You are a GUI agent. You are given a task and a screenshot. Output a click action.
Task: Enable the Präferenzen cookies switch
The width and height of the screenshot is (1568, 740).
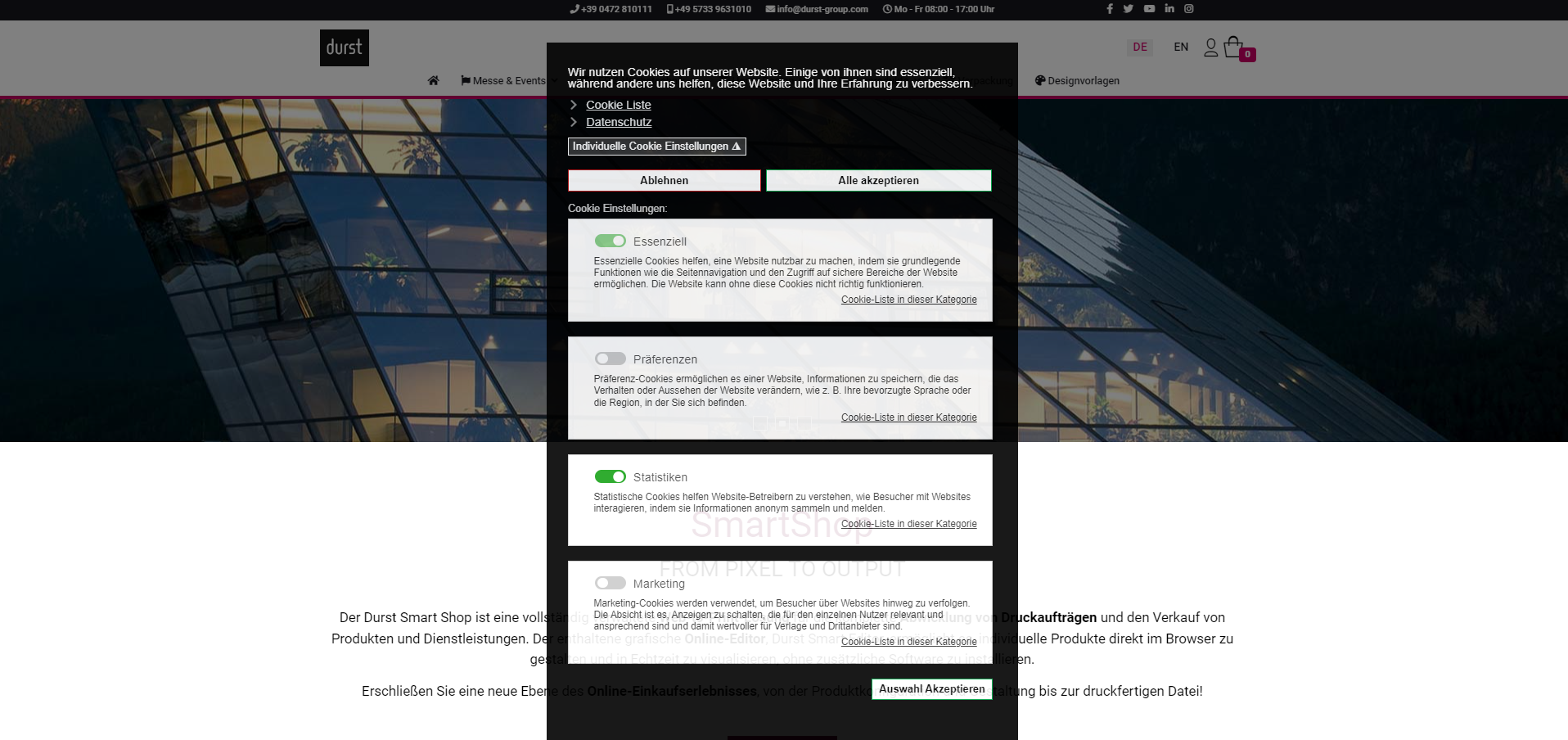pos(611,359)
